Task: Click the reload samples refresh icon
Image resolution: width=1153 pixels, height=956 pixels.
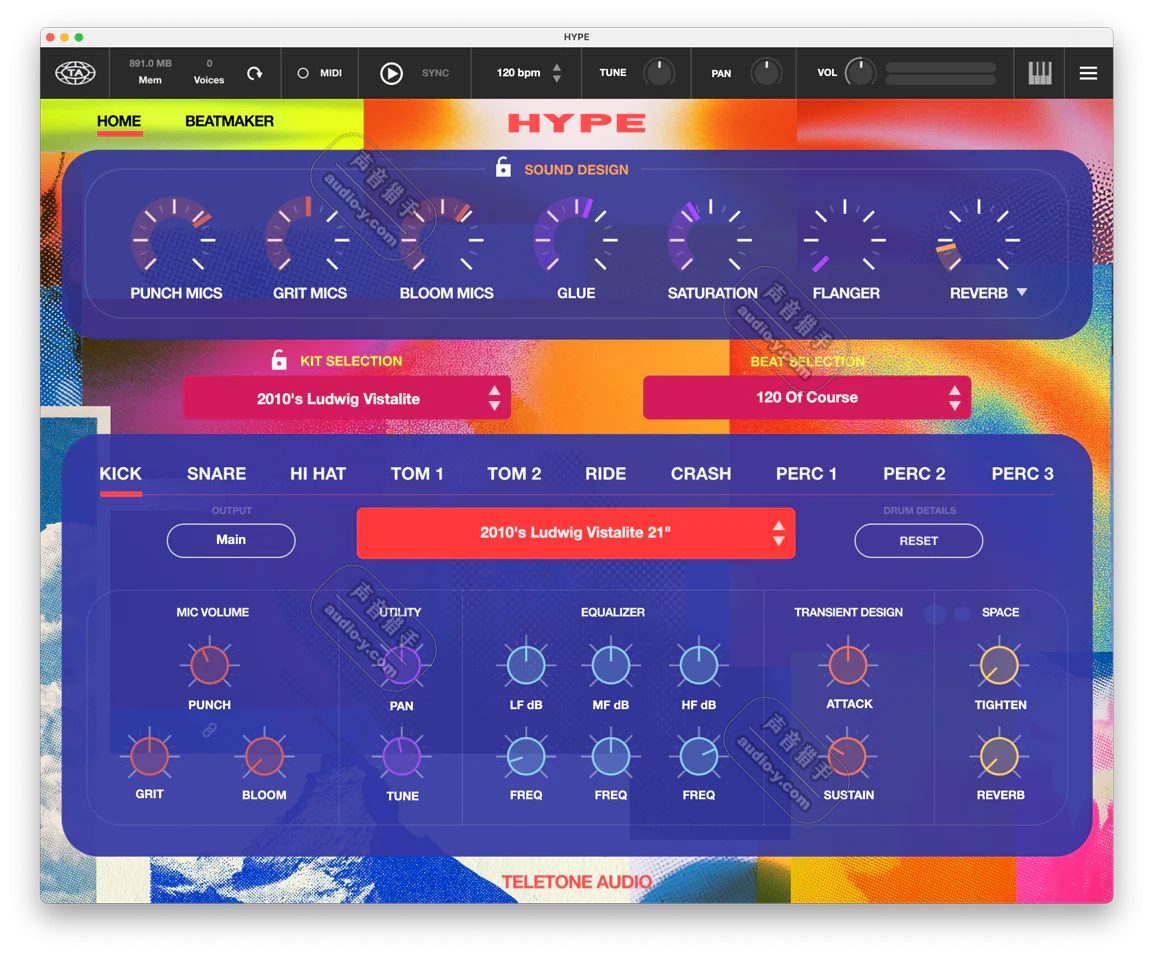Action: click(254, 73)
